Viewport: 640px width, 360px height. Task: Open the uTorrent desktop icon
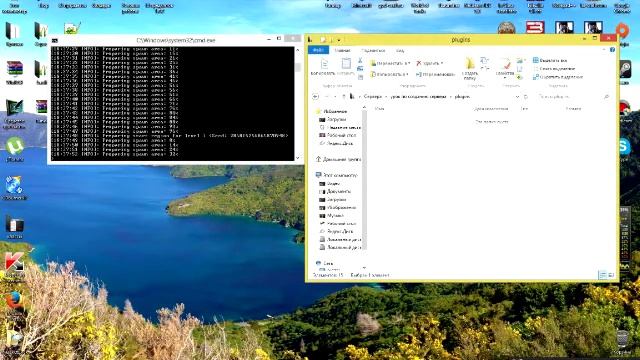point(15,149)
